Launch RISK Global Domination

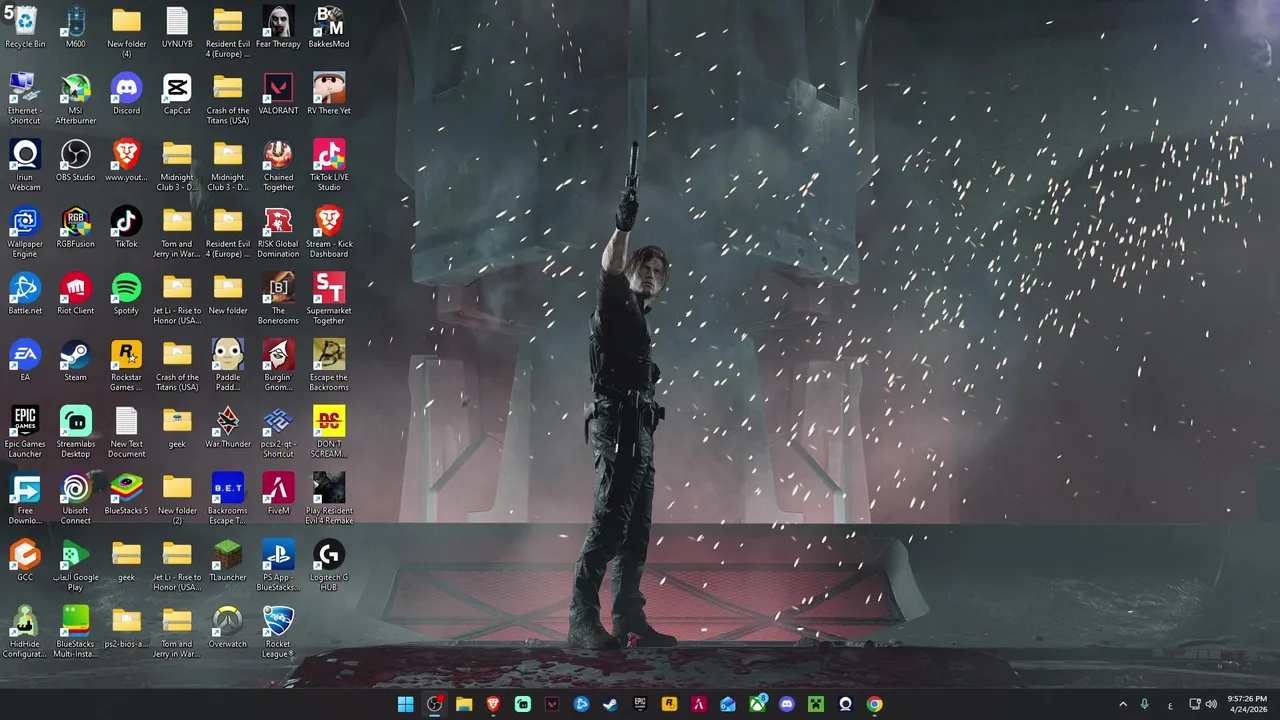click(278, 232)
